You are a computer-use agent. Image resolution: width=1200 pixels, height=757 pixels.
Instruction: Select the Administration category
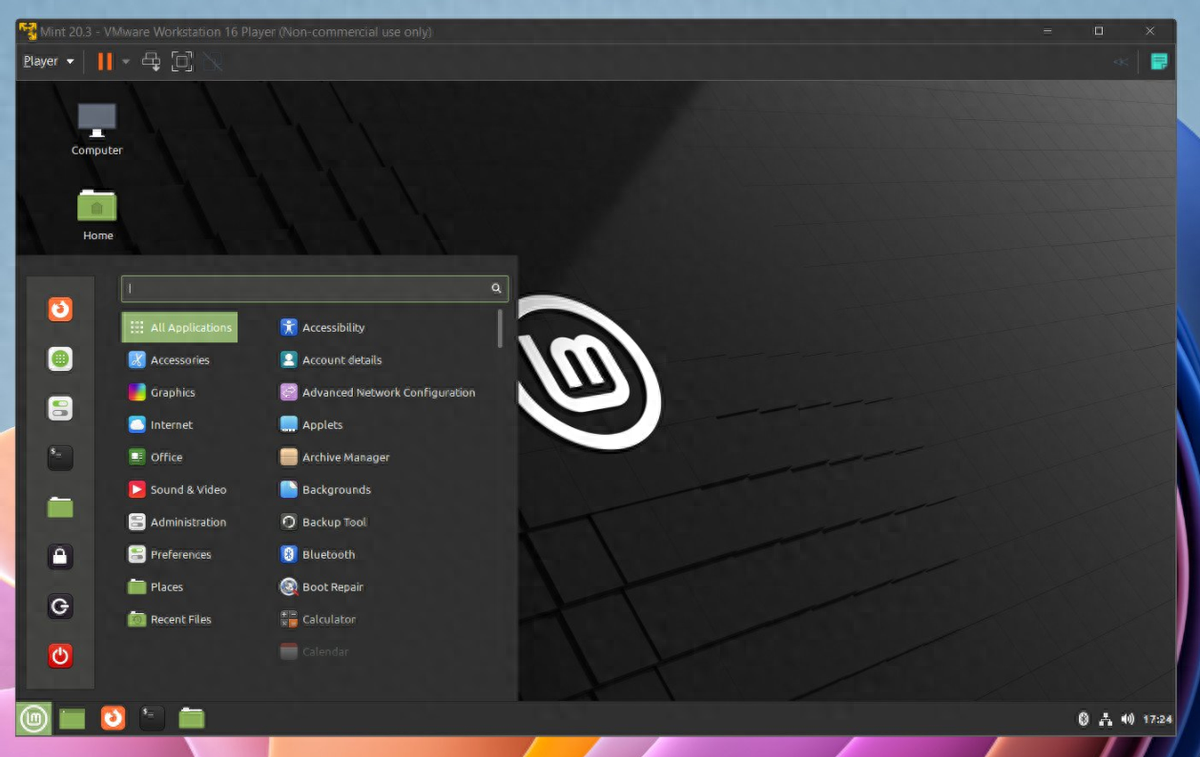point(187,522)
